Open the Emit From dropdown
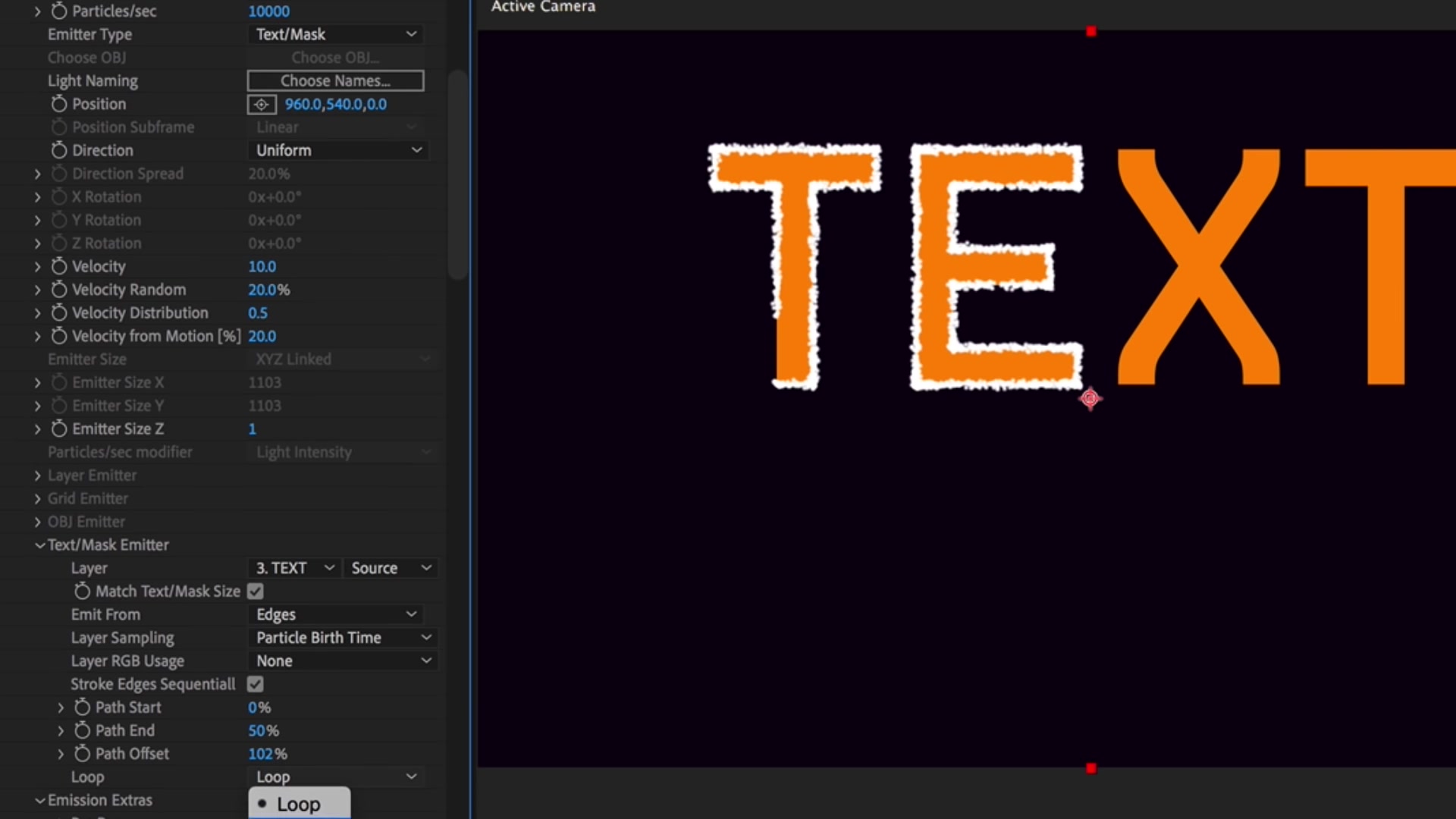This screenshot has width=1456, height=819. (x=337, y=614)
